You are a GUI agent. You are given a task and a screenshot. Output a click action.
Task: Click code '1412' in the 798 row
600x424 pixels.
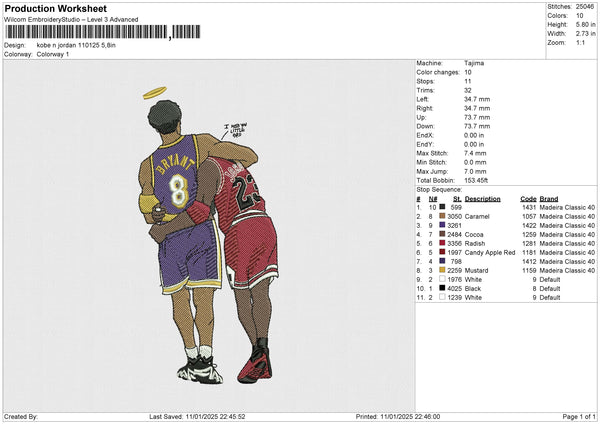[529, 261]
